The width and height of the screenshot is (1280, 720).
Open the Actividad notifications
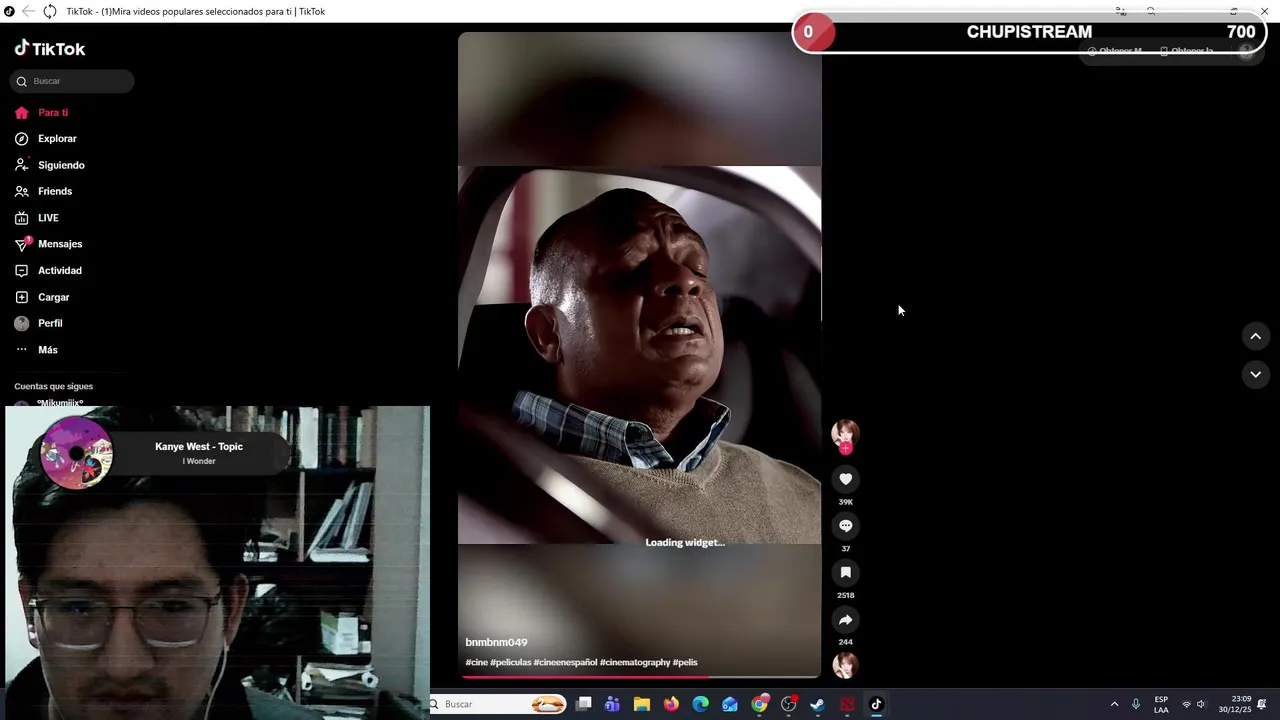(48, 270)
